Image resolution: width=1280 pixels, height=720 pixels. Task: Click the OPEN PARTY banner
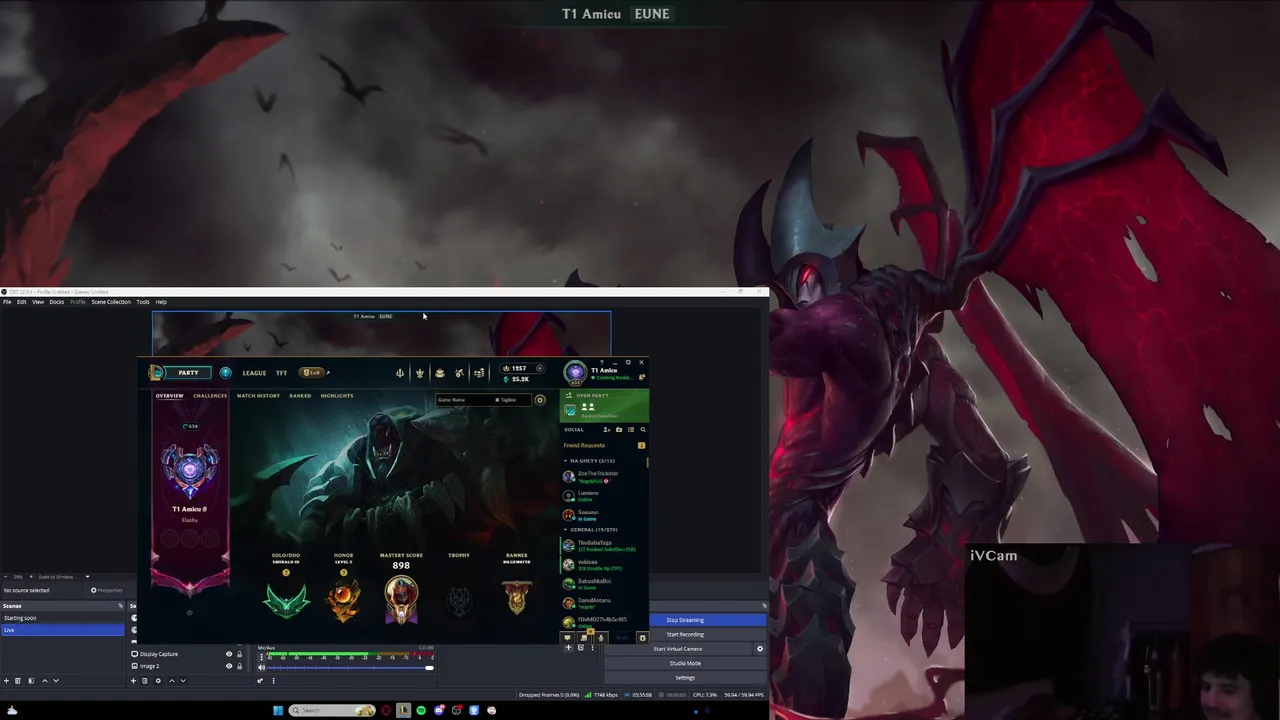pos(605,404)
